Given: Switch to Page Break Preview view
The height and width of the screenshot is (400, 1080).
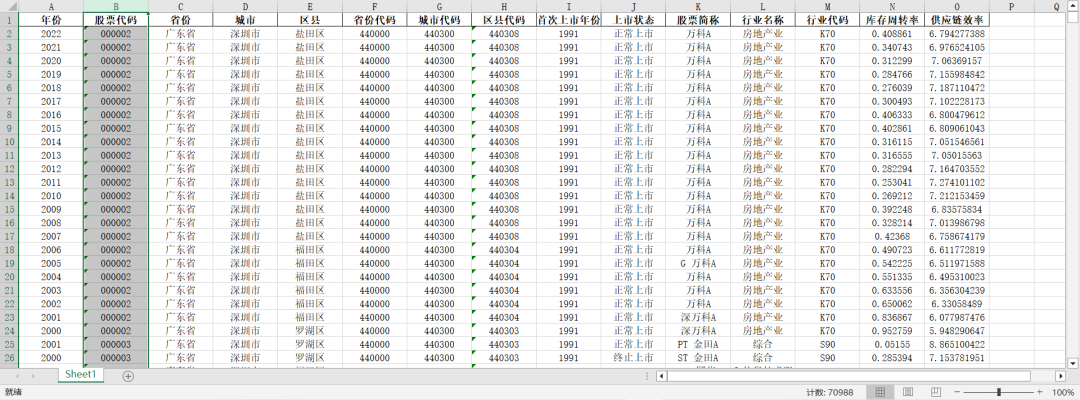Looking at the screenshot, I should pyautogui.click(x=934, y=392).
